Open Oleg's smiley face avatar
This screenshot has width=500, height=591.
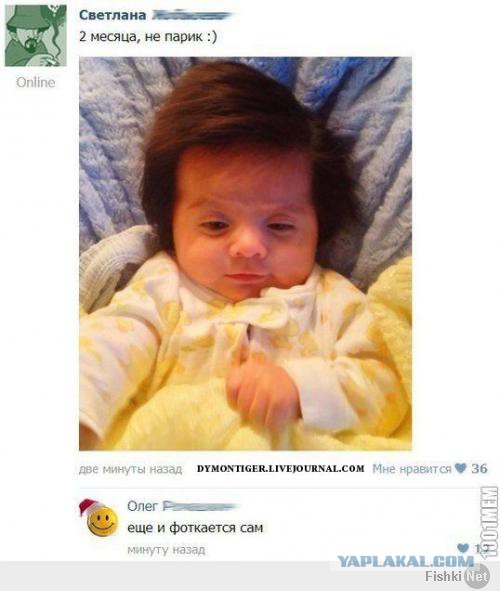[x=99, y=518]
